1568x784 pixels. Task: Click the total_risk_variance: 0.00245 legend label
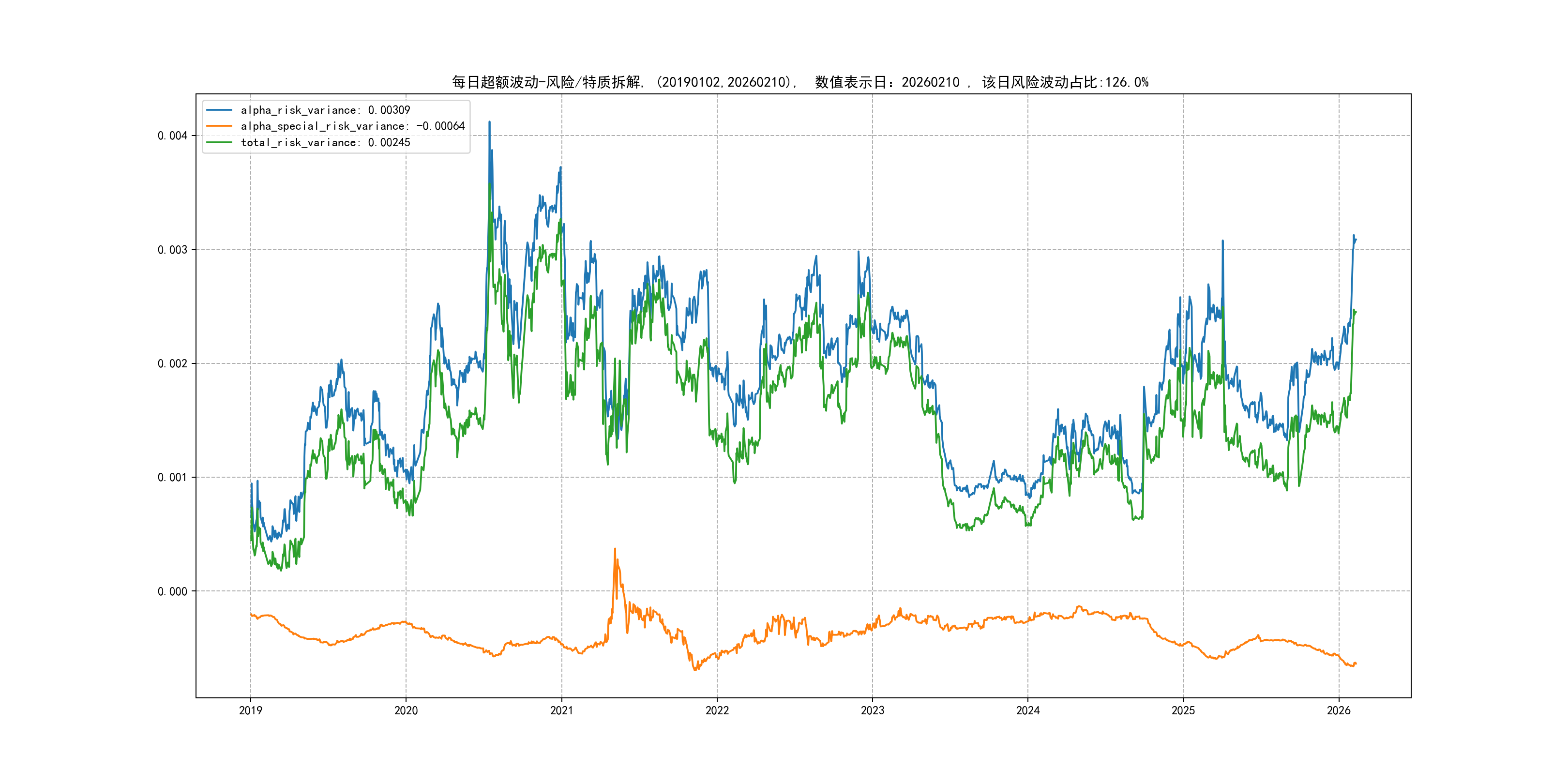[325, 142]
